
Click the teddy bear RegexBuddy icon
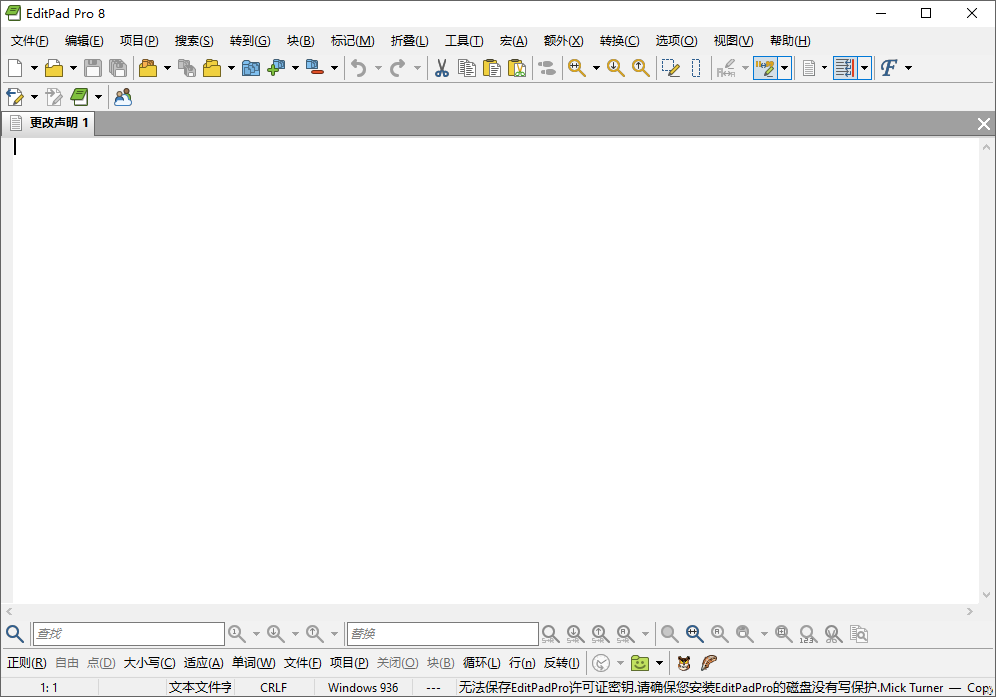point(683,663)
